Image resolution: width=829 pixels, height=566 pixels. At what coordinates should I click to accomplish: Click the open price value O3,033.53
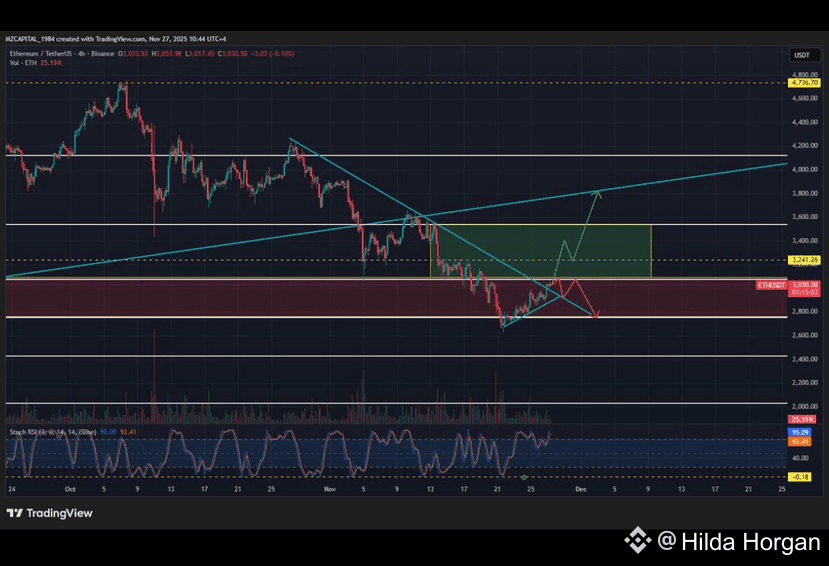click(x=133, y=53)
